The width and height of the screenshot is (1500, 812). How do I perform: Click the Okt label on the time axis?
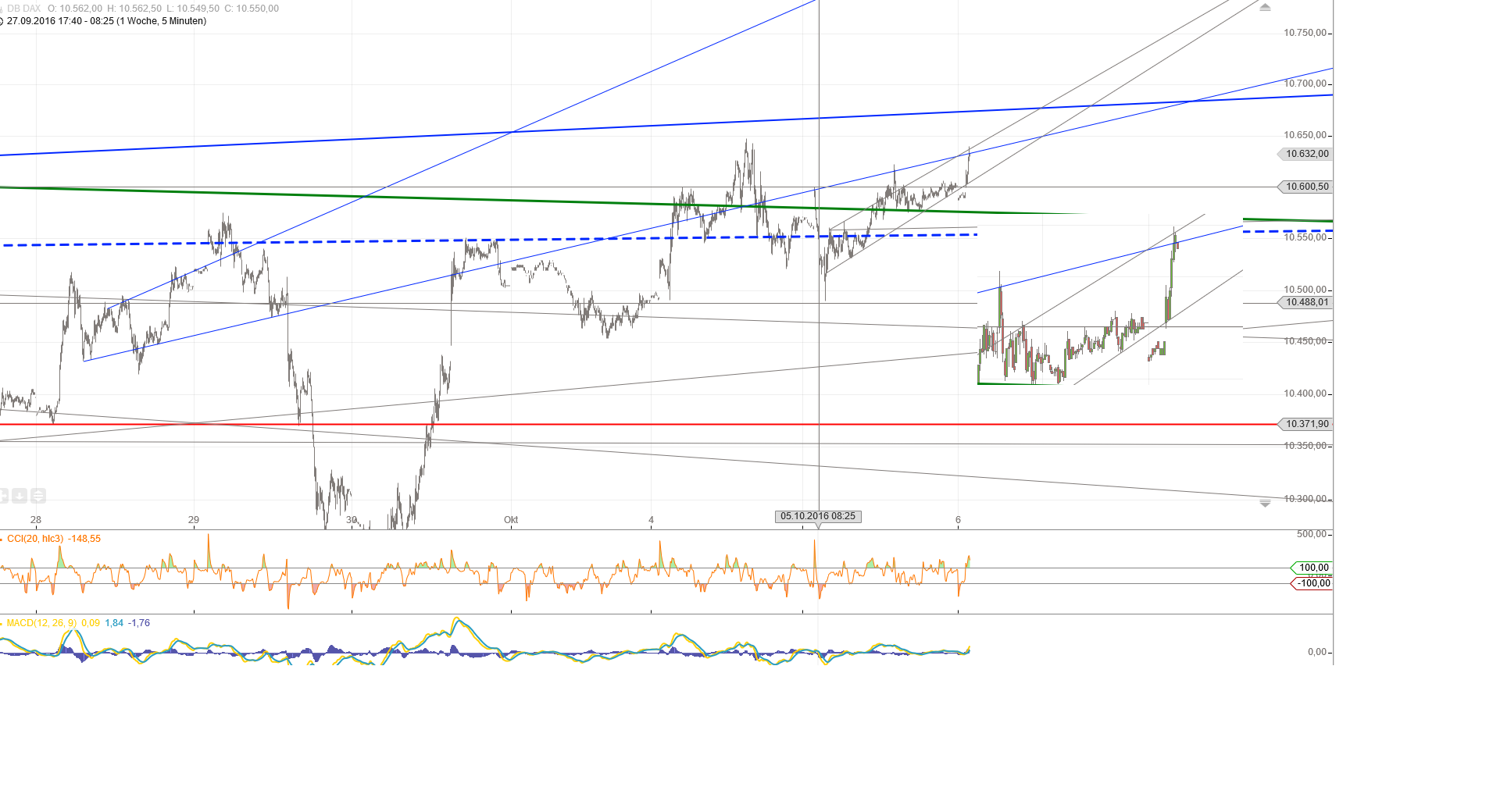coord(511,520)
